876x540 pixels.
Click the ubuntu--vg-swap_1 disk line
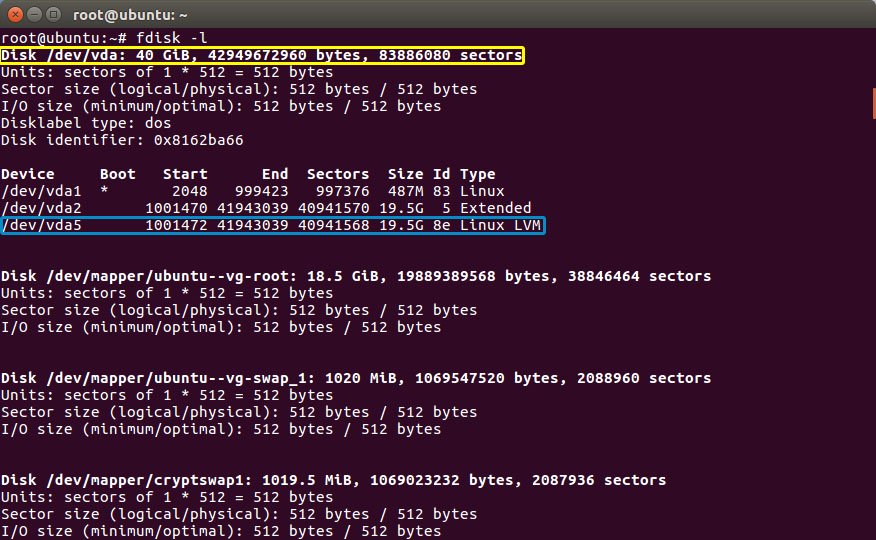[x=356, y=378]
